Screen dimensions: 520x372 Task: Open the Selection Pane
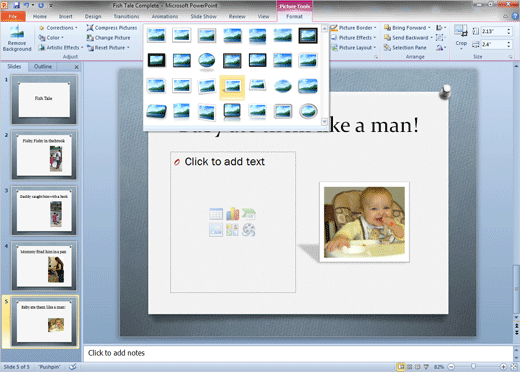click(405, 48)
